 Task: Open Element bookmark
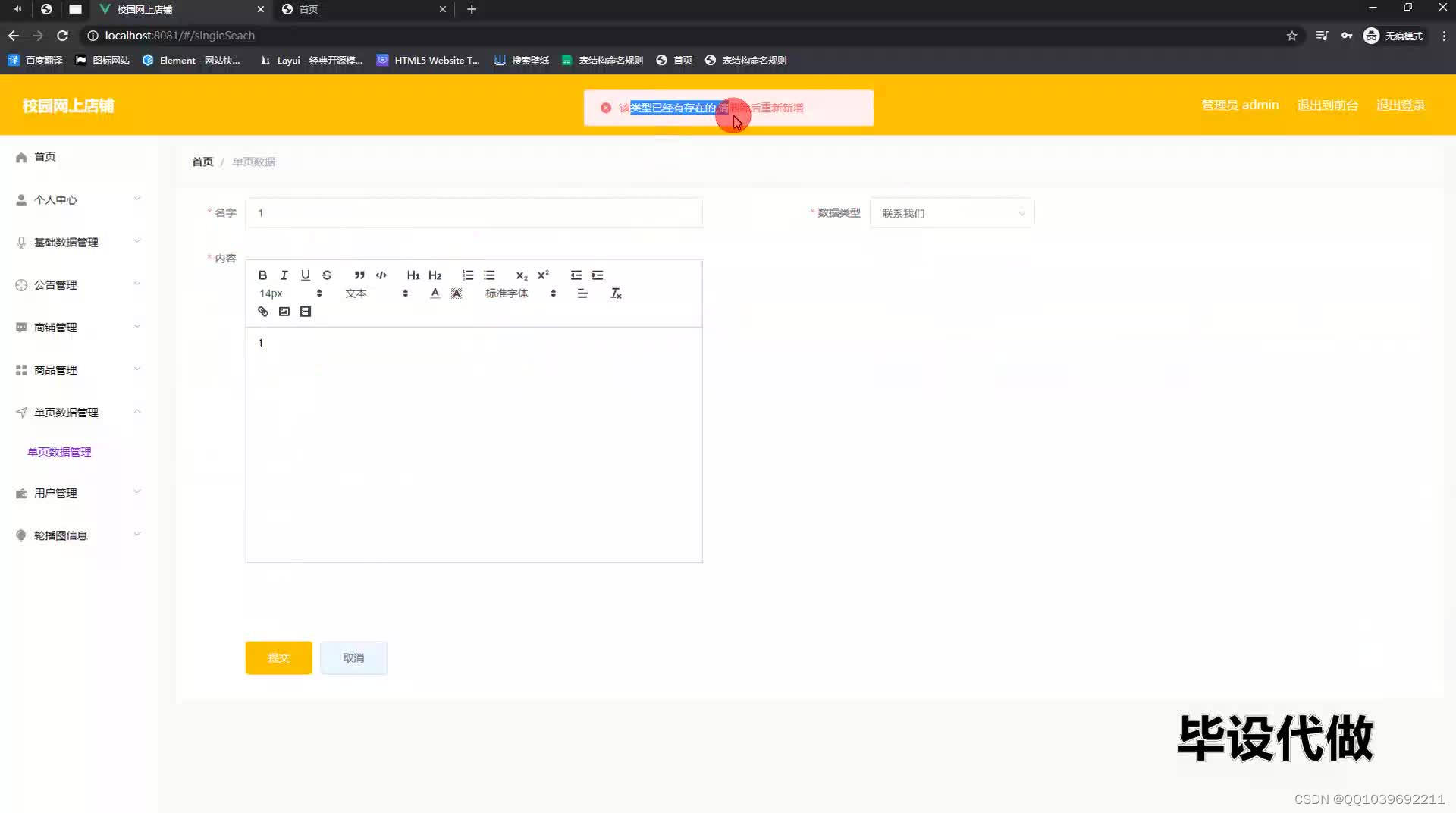191,61
